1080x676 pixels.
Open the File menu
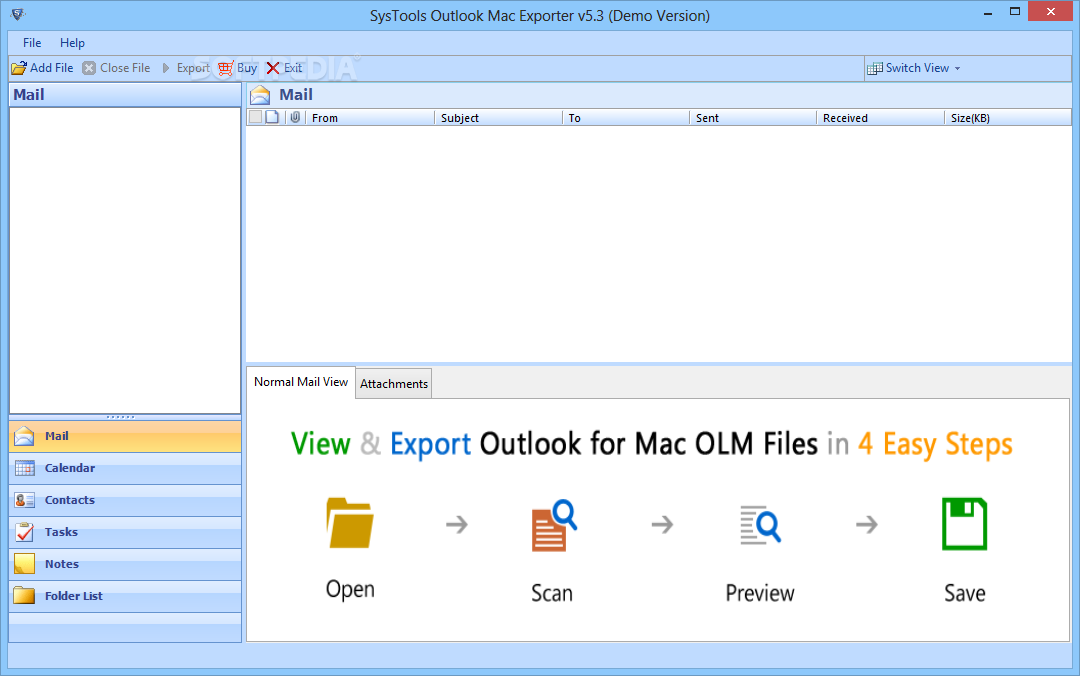point(32,43)
